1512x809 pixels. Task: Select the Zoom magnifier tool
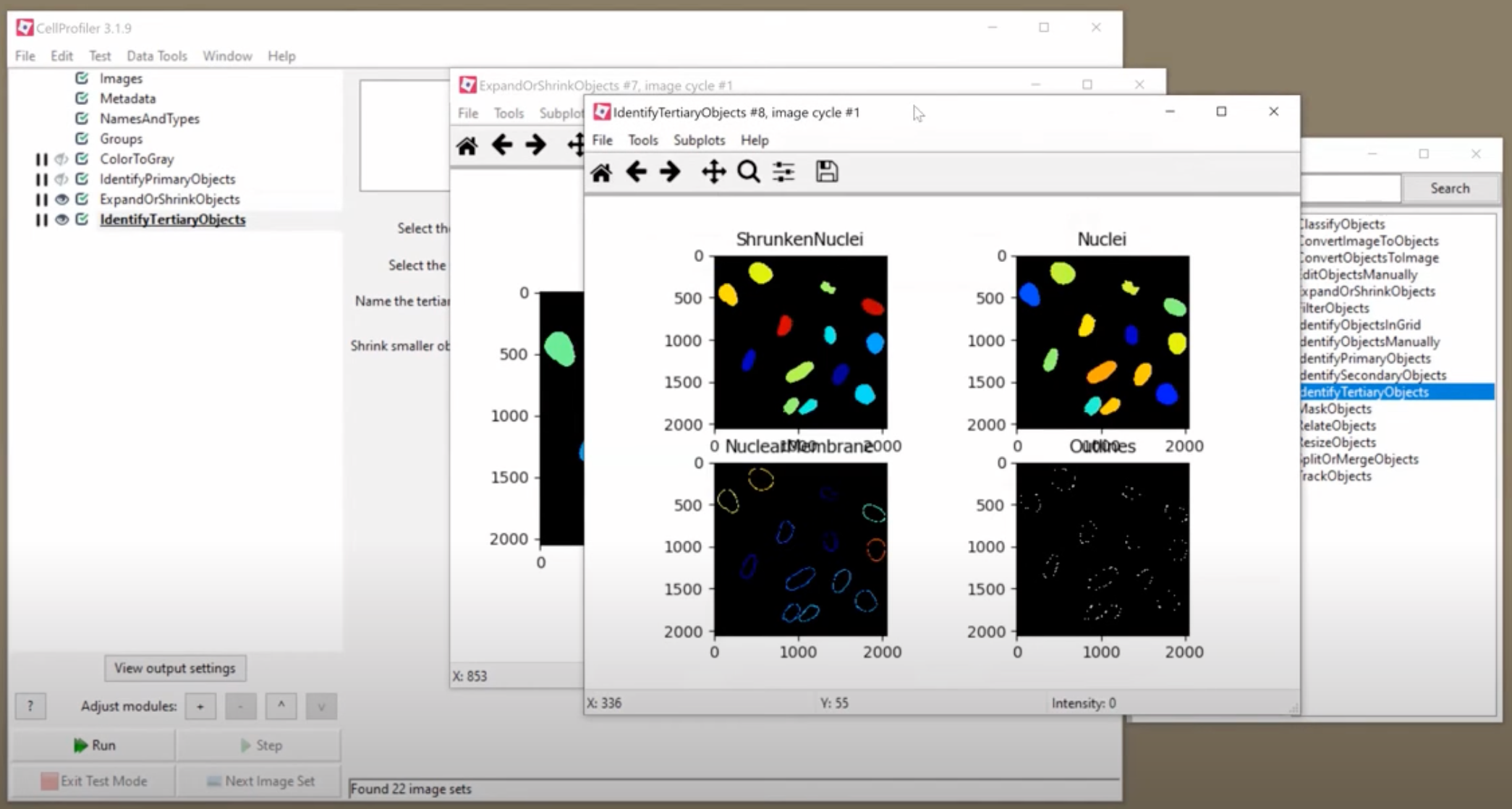[x=749, y=172]
